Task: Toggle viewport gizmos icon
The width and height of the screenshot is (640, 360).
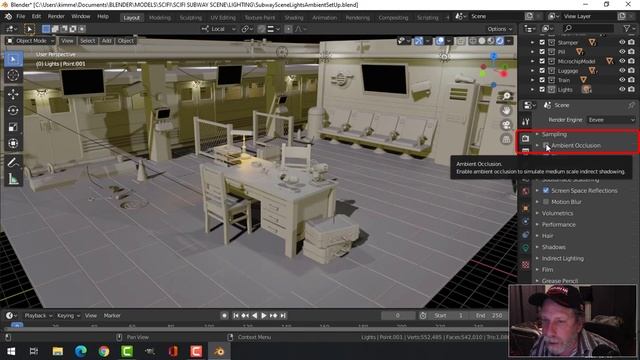Action: click(x=419, y=41)
